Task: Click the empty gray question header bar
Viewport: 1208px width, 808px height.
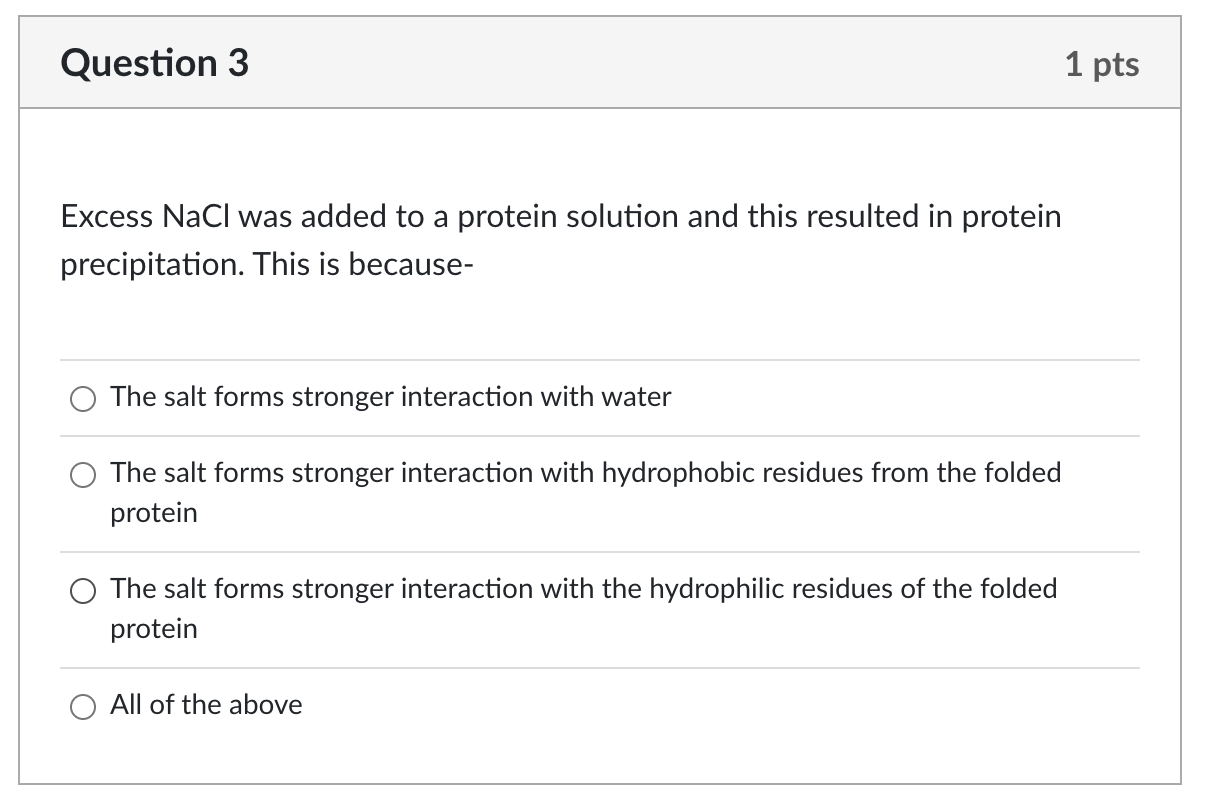Action: 650,64
